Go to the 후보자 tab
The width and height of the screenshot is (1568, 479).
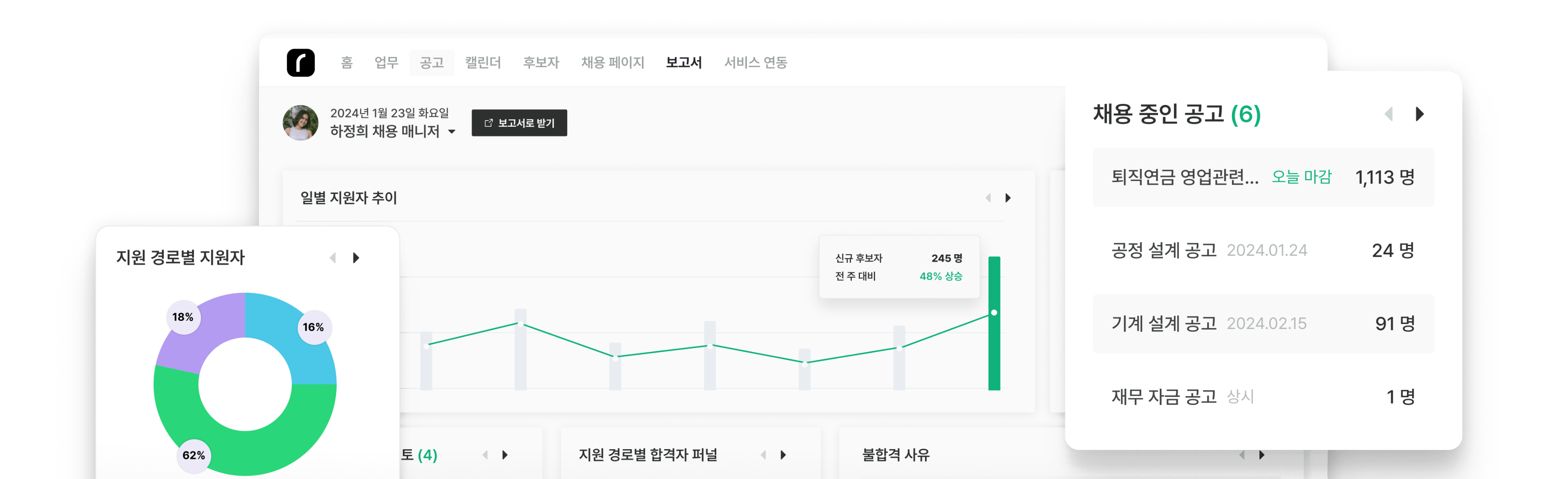(541, 62)
